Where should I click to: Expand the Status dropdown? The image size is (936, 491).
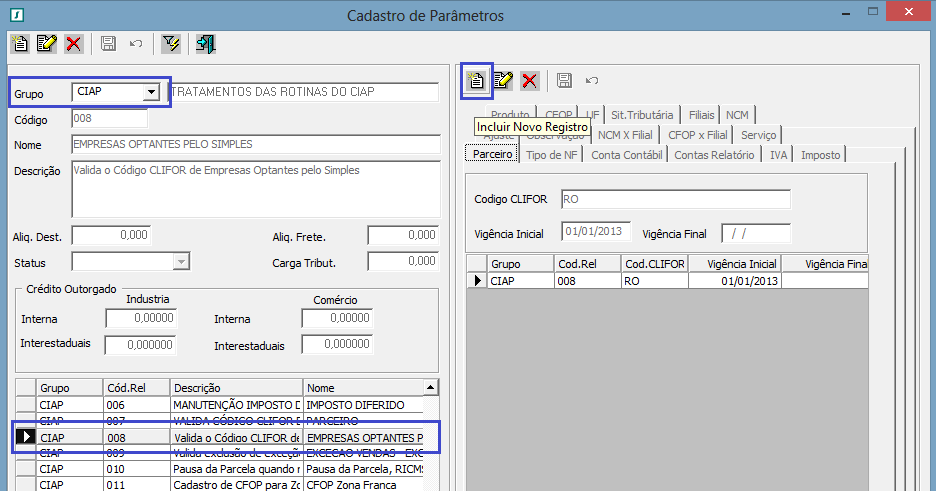181,261
